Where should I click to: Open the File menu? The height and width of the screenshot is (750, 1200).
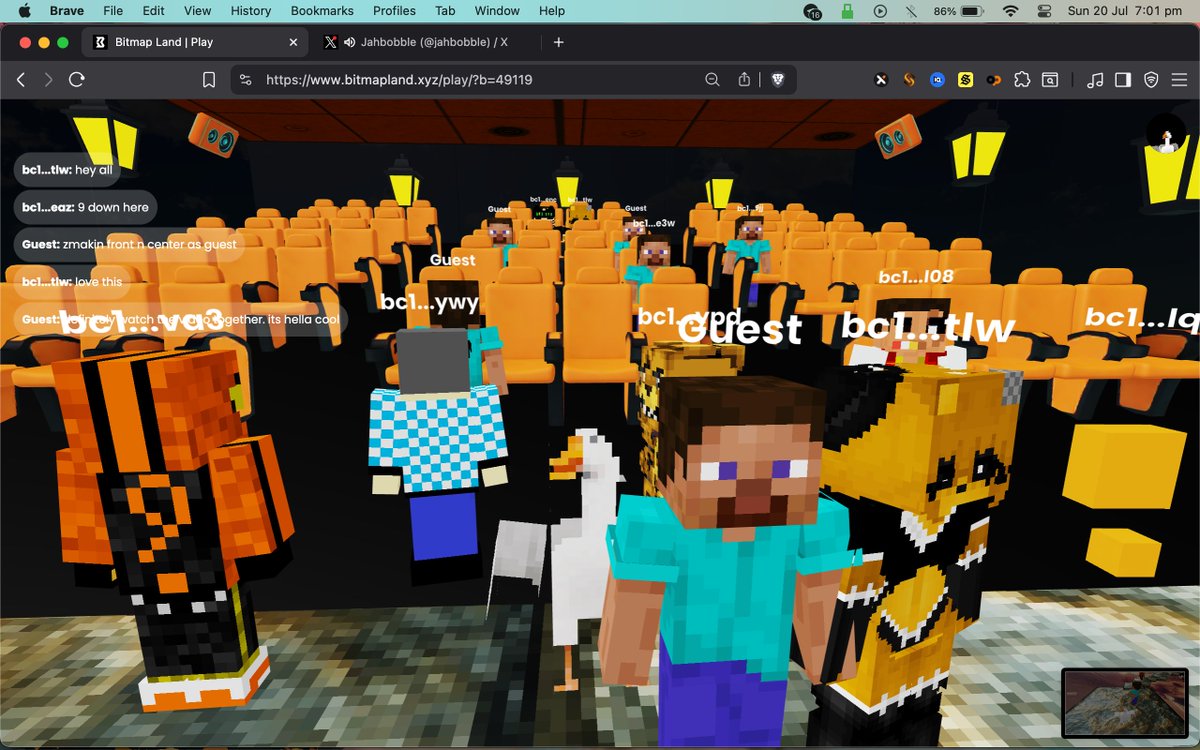tap(113, 11)
